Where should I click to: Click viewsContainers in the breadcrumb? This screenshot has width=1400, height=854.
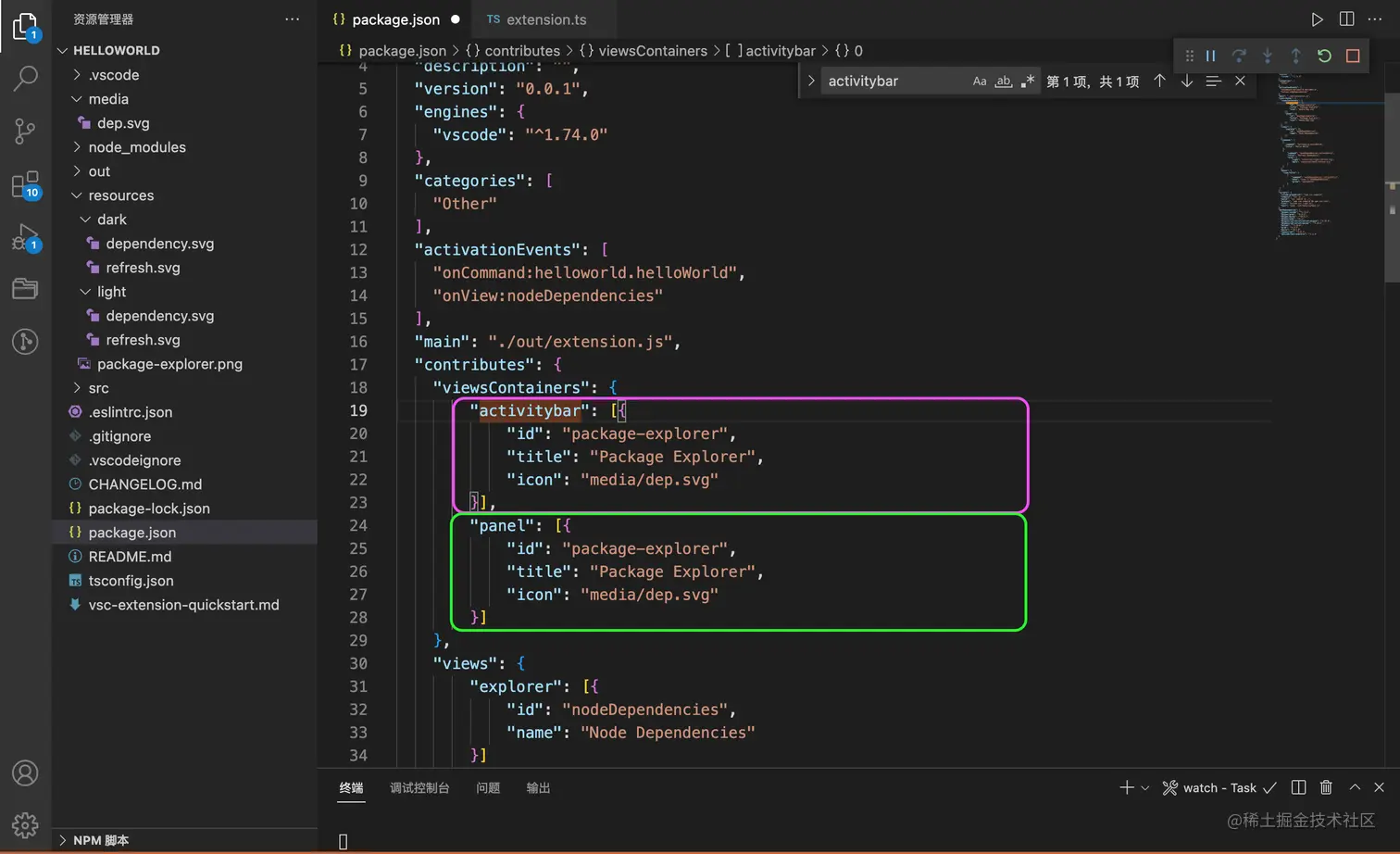(x=653, y=51)
